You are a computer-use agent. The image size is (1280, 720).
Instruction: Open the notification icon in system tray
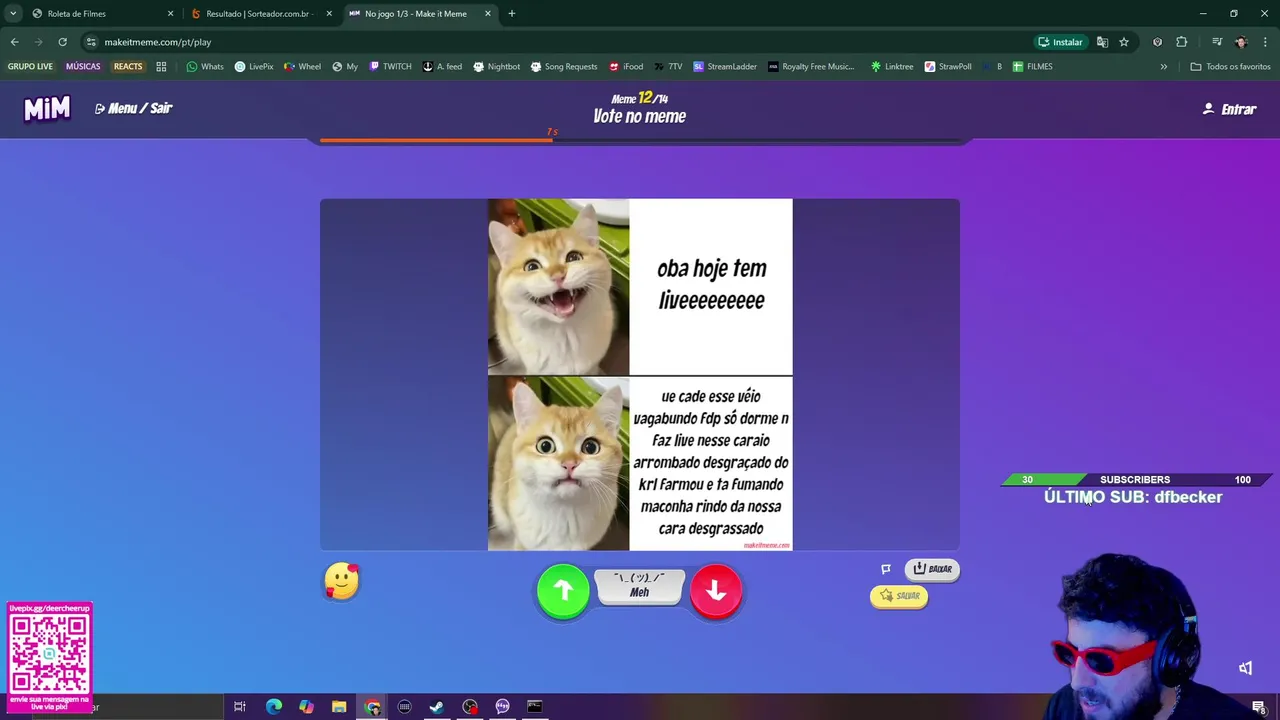pyautogui.click(x=1259, y=707)
